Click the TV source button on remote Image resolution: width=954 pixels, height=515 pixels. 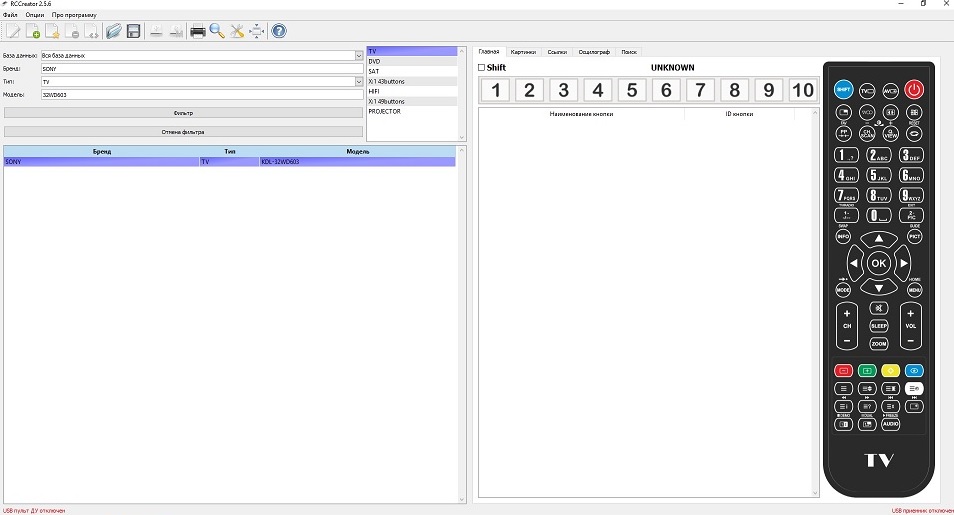click(x=867, y=91)
